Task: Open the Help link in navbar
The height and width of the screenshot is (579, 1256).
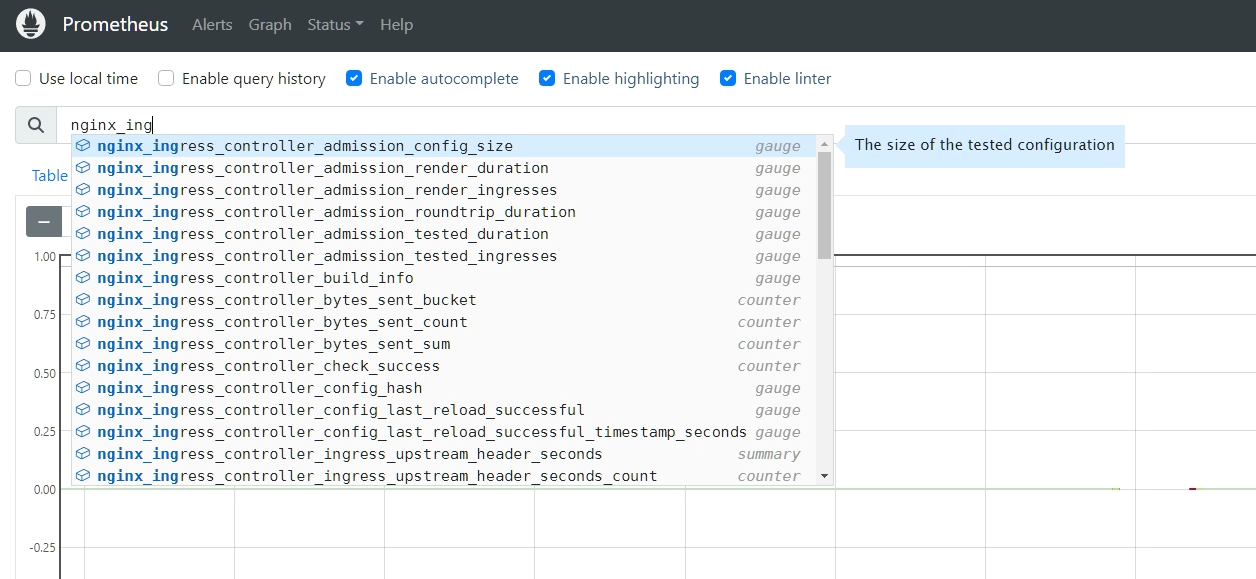Action: [396, 25]
